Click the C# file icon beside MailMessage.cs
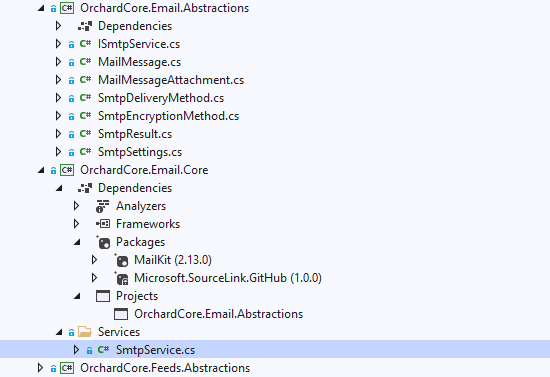This screenshot has height=377, width=550. [x=85, y=62]
